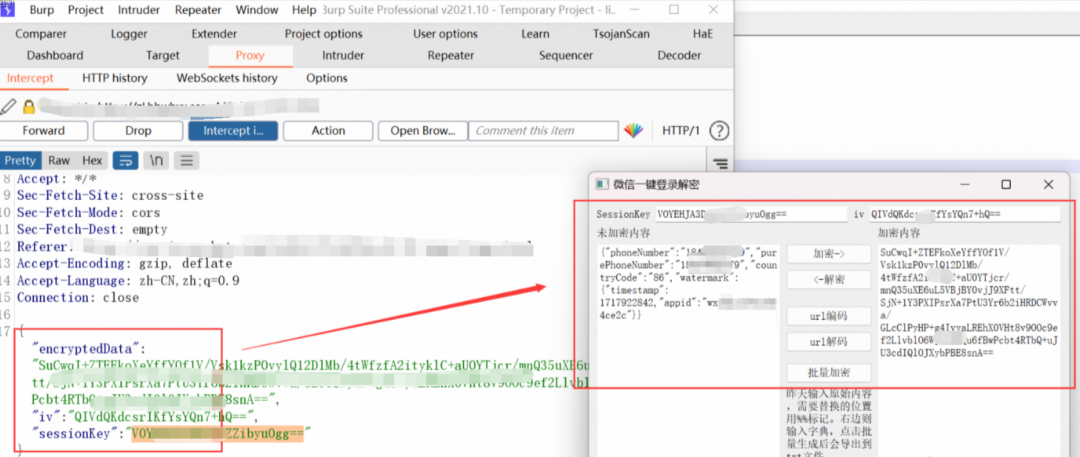The image size is (1080, 457).
Task: Click the Open Browser button
Action: pos(422,131)
